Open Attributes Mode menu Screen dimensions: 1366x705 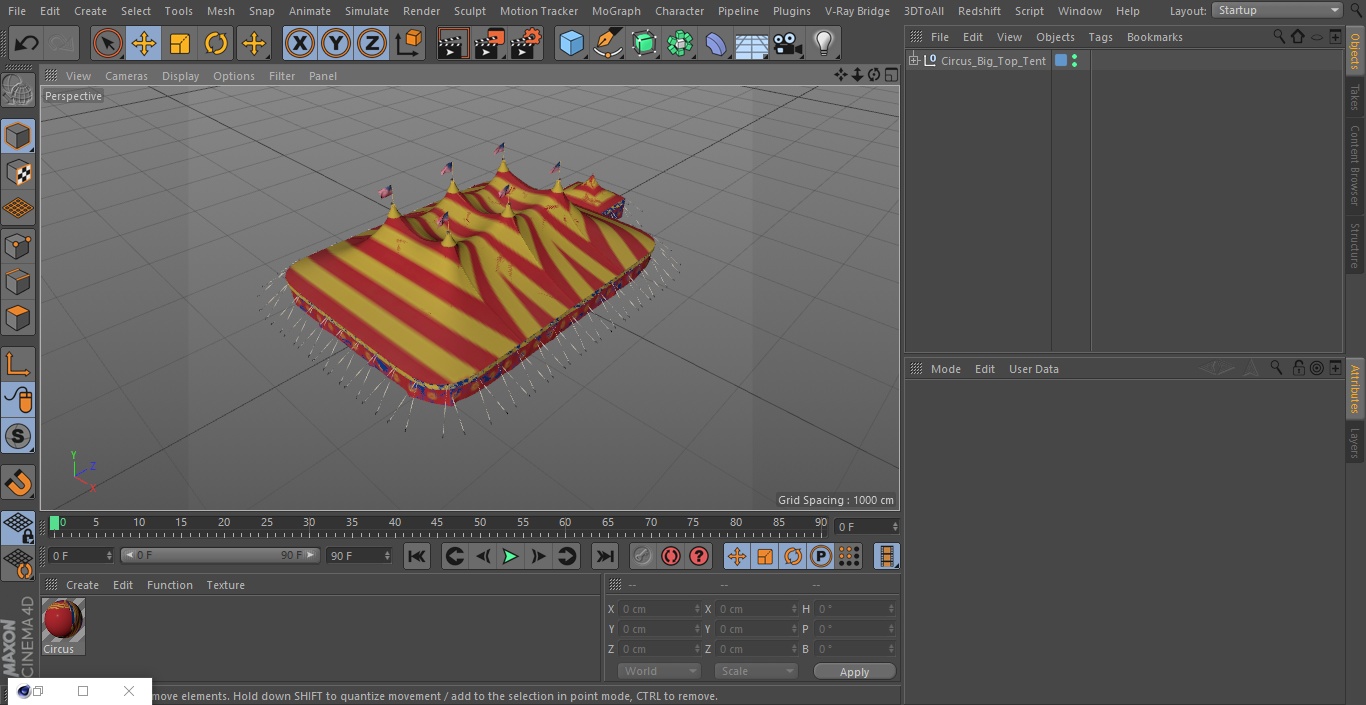click(x=945, y=369)
